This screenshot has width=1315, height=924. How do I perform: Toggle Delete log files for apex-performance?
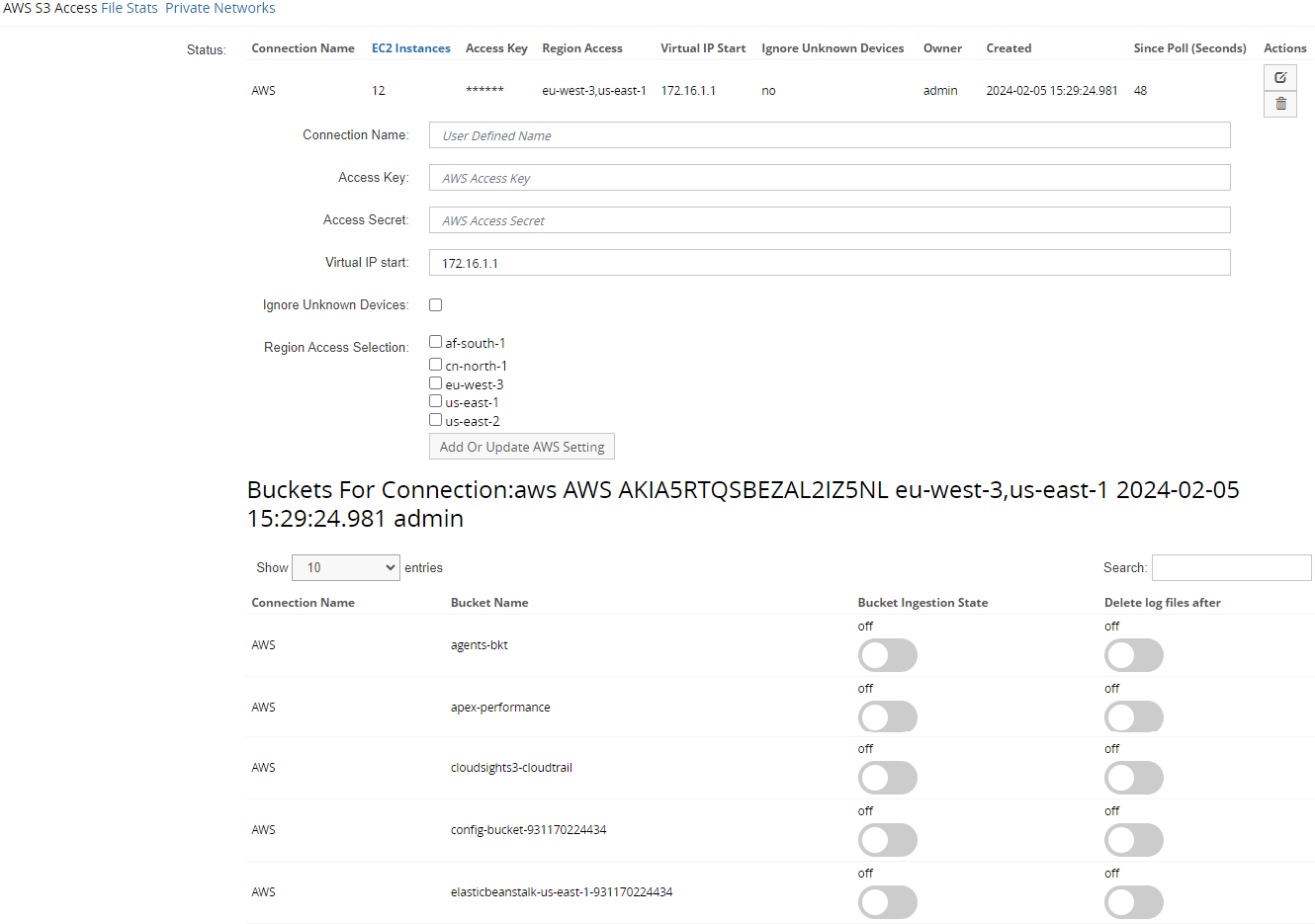(x=1134, y=716)
